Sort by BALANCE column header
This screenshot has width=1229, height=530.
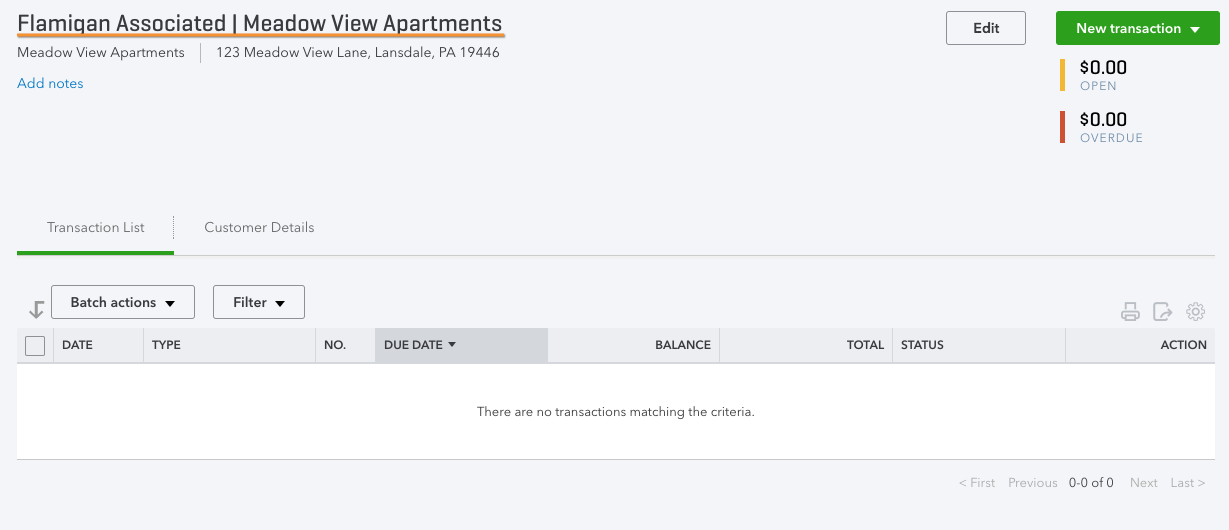[683, 345]
